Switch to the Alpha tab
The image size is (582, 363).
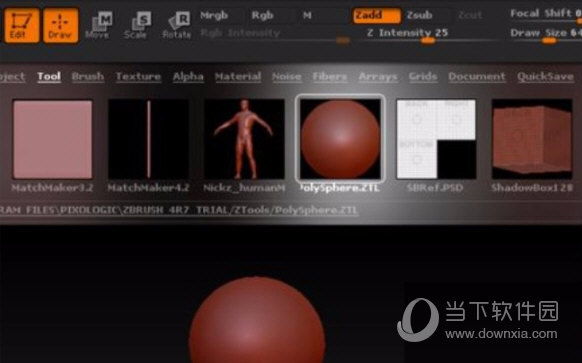click(x=188, y=76)
